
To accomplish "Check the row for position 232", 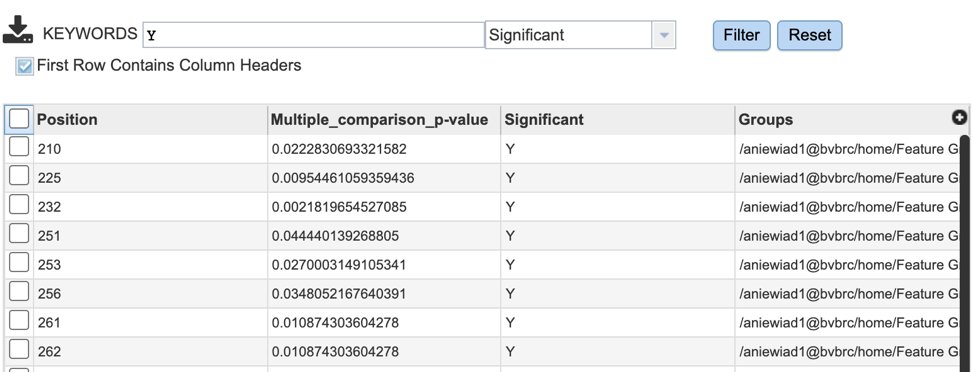I will [x=19, y=204].
